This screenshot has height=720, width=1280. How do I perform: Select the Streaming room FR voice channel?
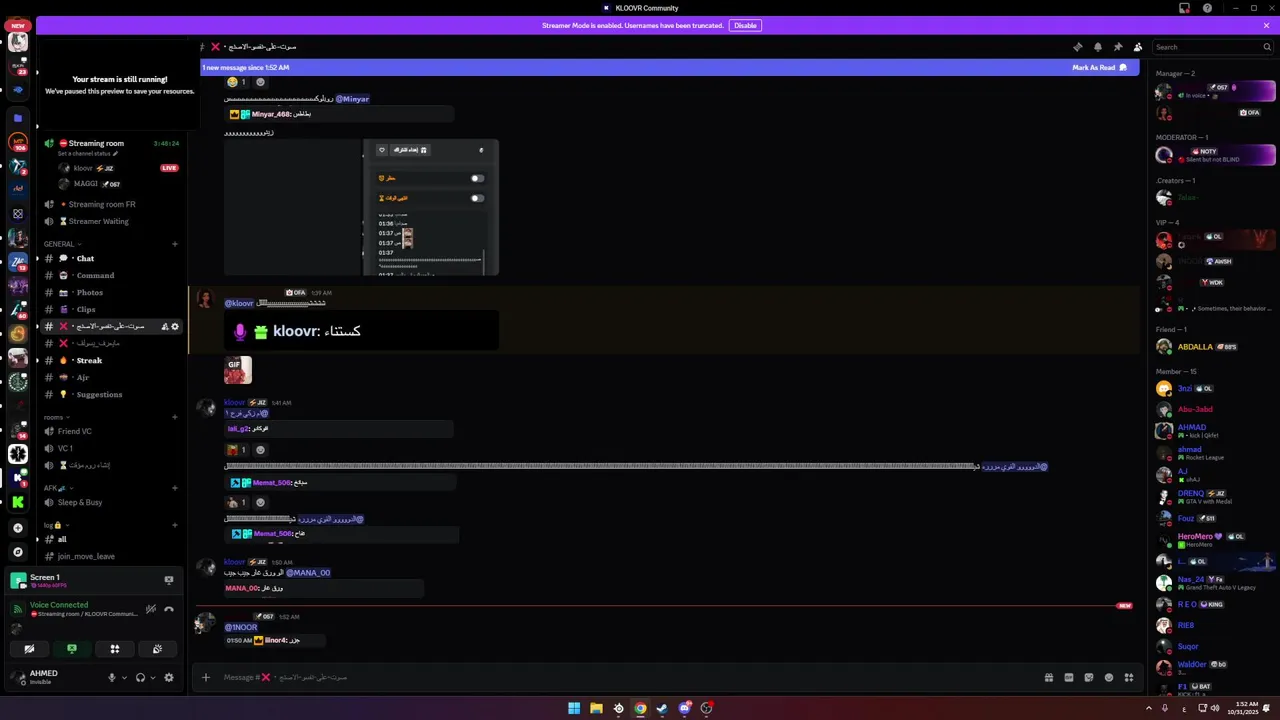(x=111, y=204)
